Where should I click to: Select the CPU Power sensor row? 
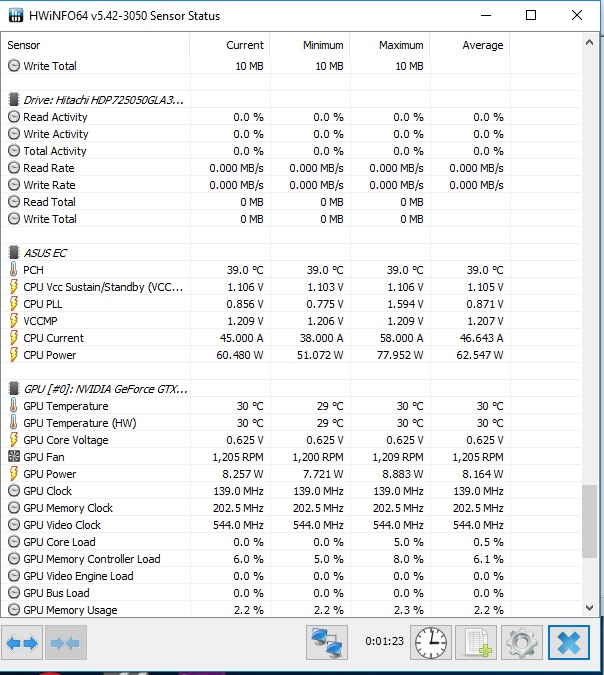(49, 355)
